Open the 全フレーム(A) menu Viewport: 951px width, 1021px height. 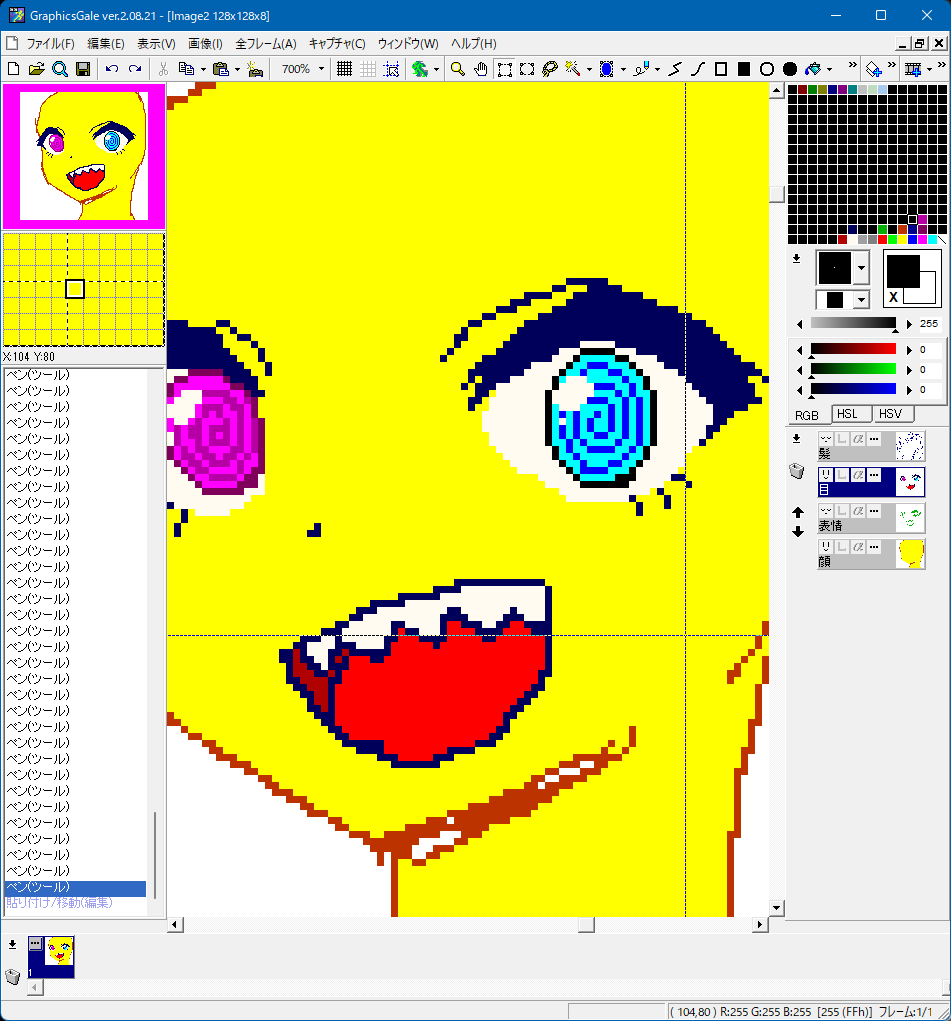[266, 44]
